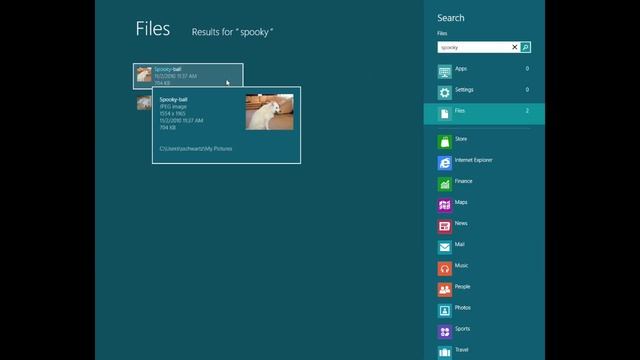
Task: Click the My Pictures file path text
Action: pos(196,149)
